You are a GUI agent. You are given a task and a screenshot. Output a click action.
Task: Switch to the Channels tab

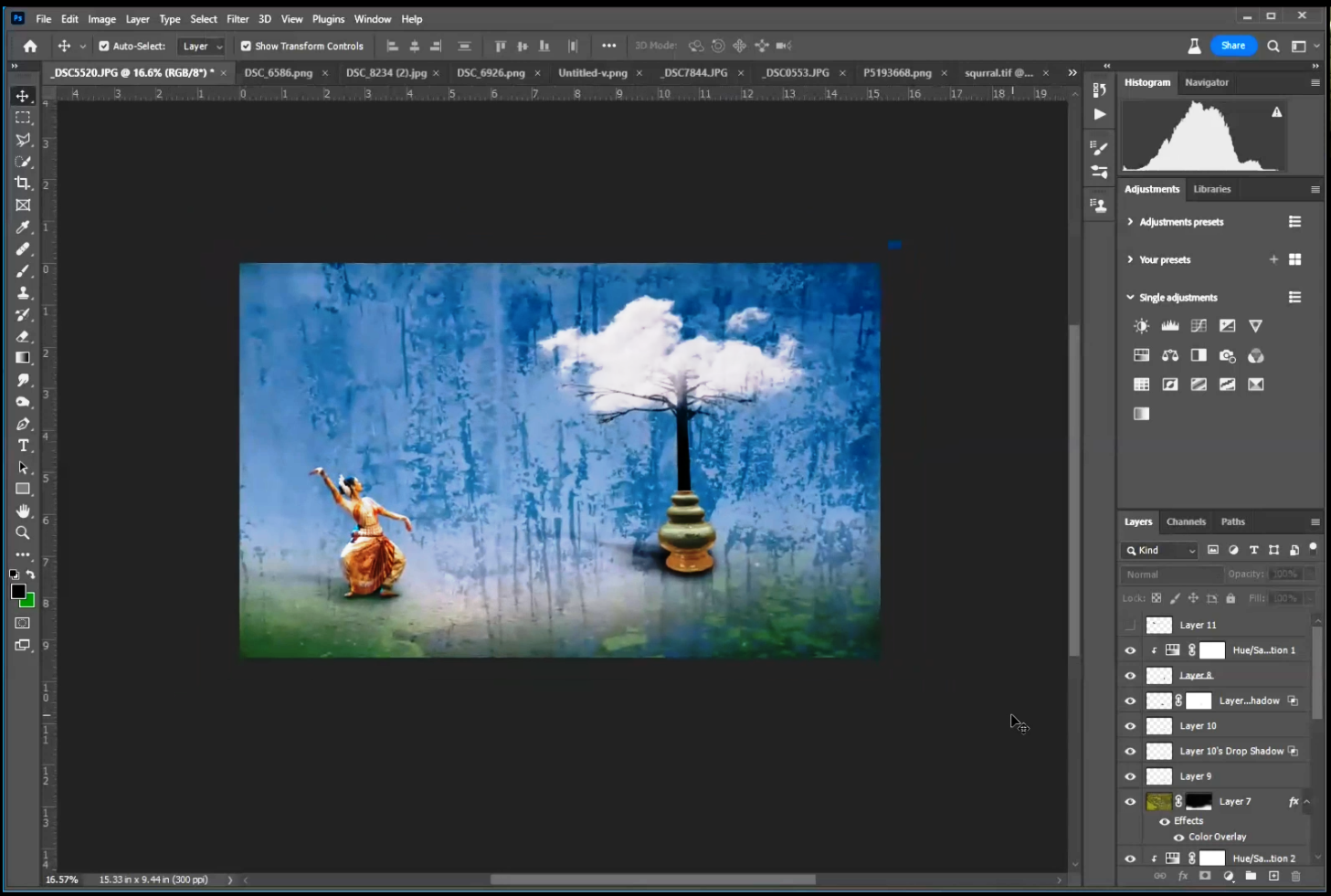click(1186, 522)
